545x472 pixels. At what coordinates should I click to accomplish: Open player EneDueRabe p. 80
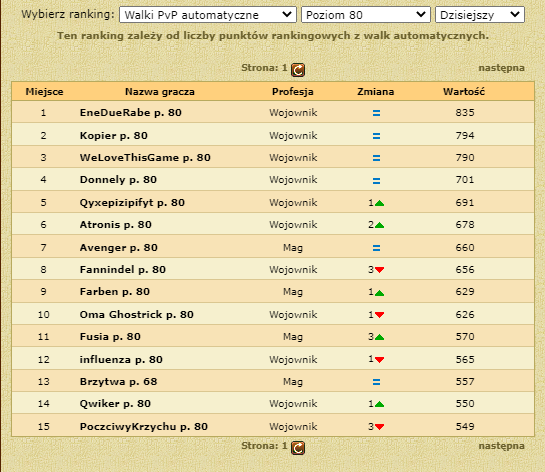coord(131,113)
